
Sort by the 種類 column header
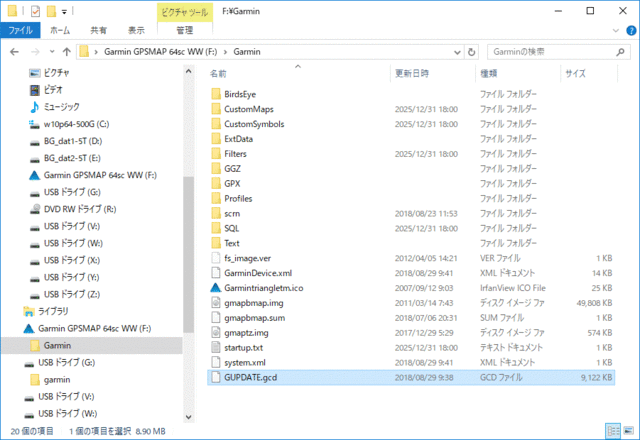pos(488,73)
